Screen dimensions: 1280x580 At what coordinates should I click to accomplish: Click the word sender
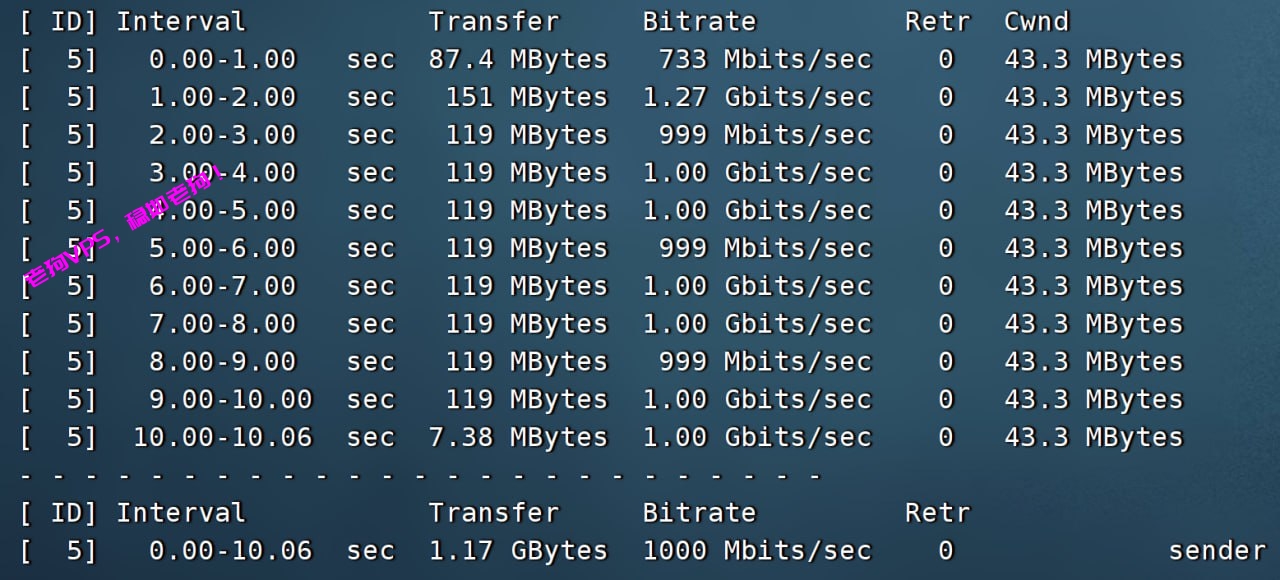1217,551
